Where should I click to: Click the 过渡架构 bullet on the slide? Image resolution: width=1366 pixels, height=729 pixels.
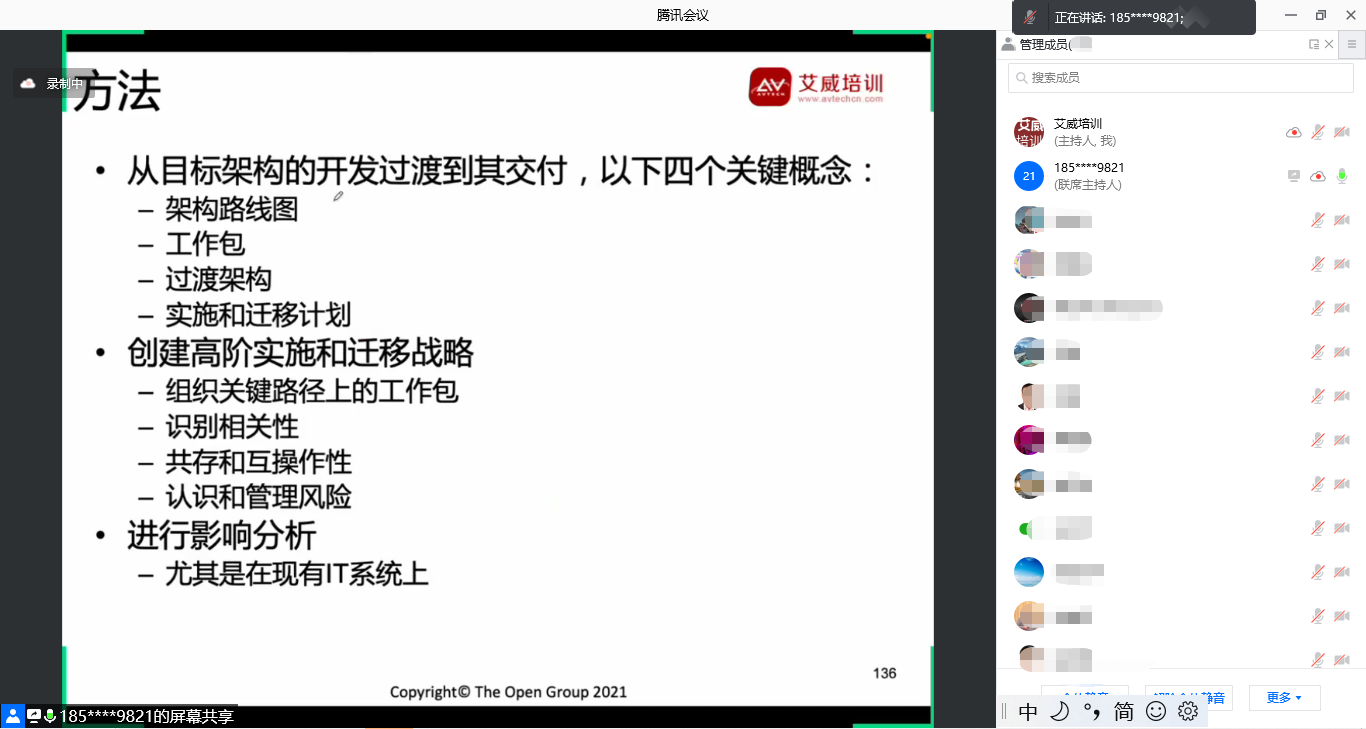click(218, 279)
